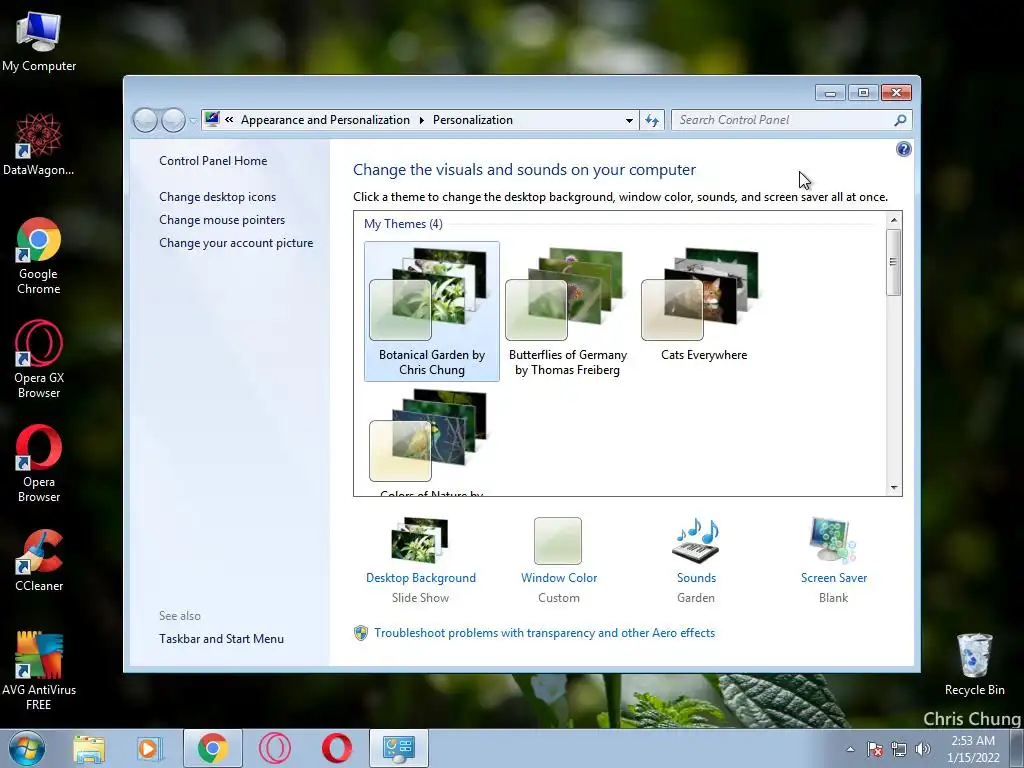Select the Google Chrome desktop shortcut
The image size is (1024, 768).
pos(39,255)
